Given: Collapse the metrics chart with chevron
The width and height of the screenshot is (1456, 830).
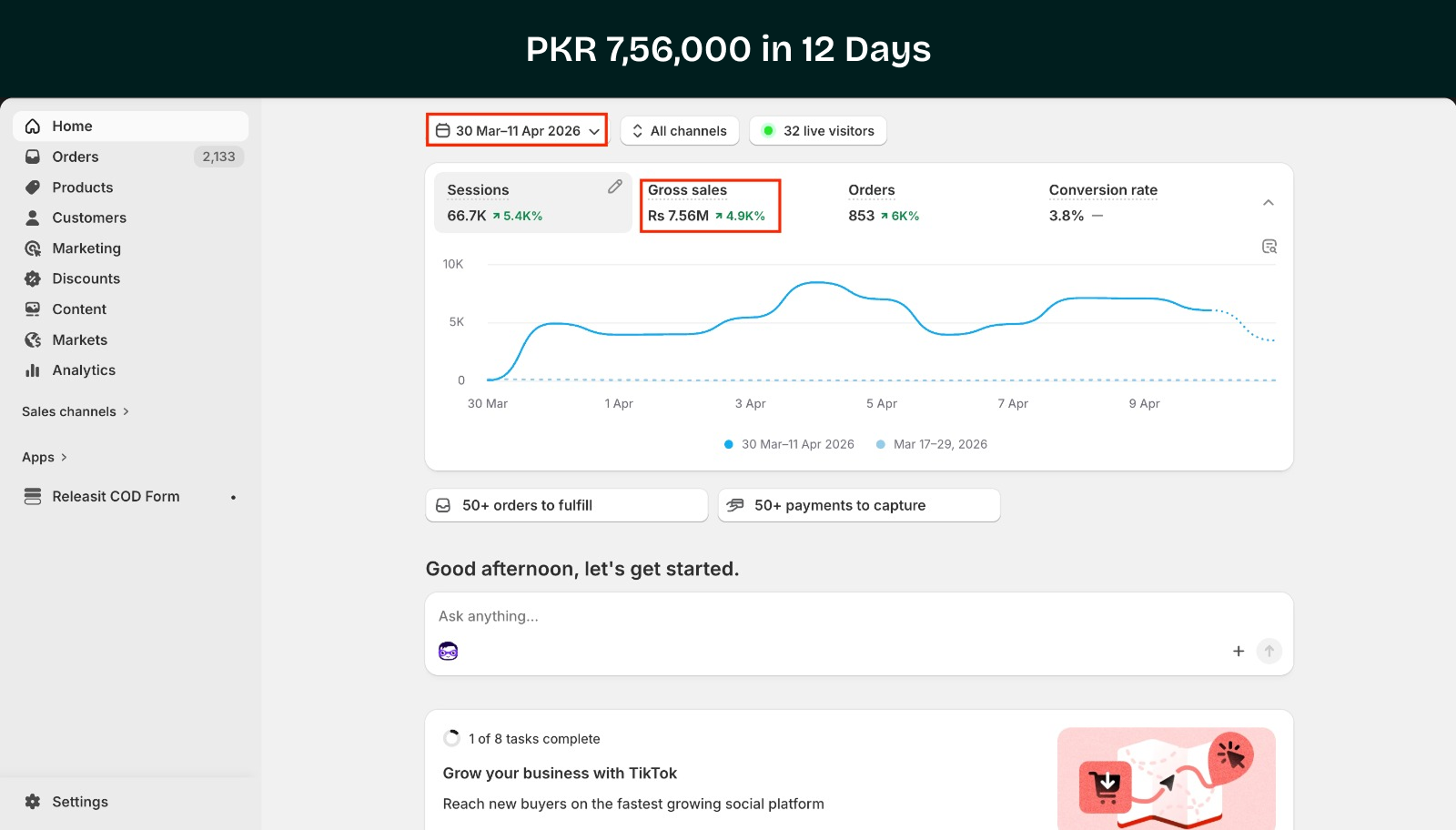Looking at the screenshot, I should coord(1268,203).
